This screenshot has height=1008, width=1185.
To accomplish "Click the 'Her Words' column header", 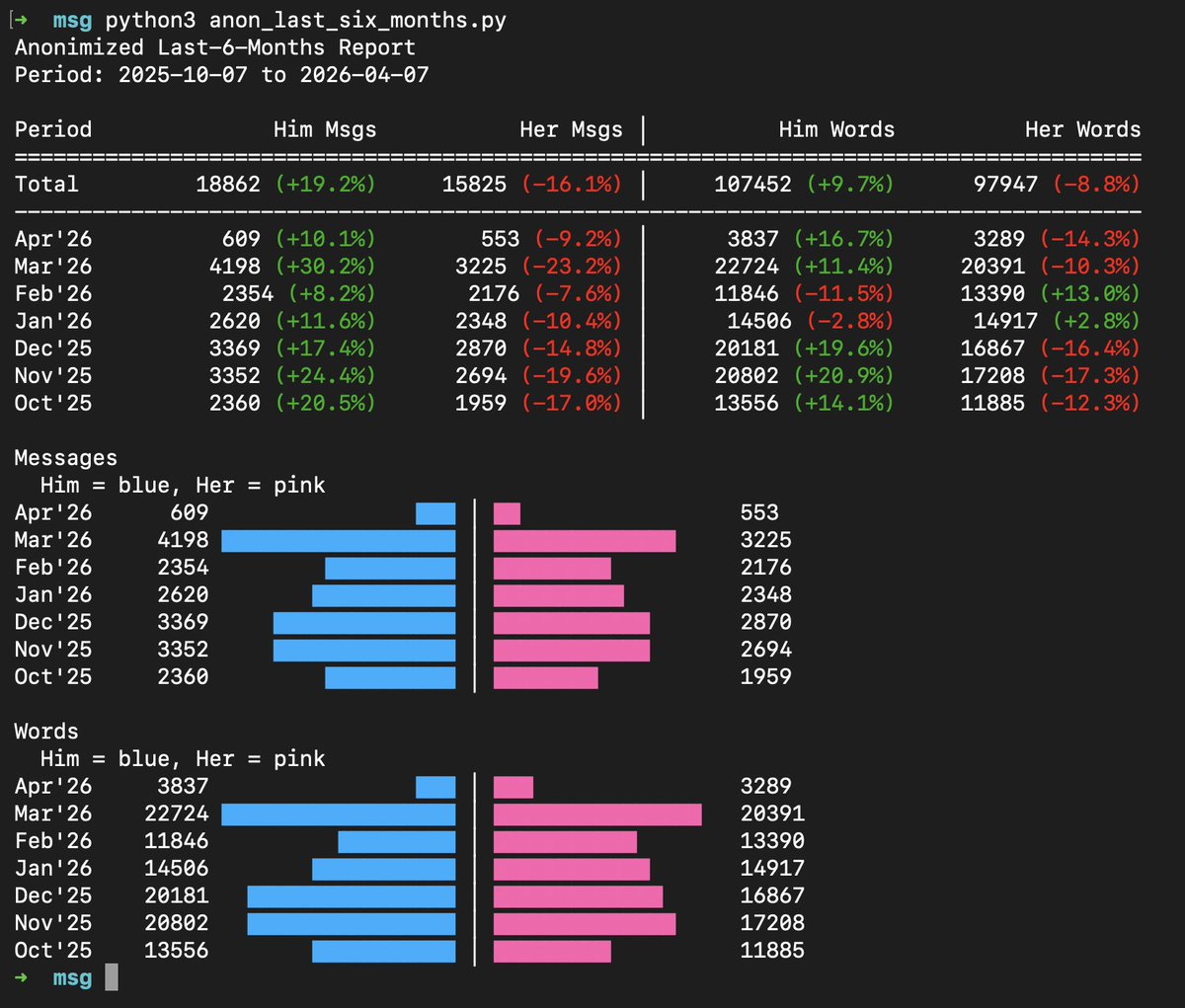I will click(1082, 129).
